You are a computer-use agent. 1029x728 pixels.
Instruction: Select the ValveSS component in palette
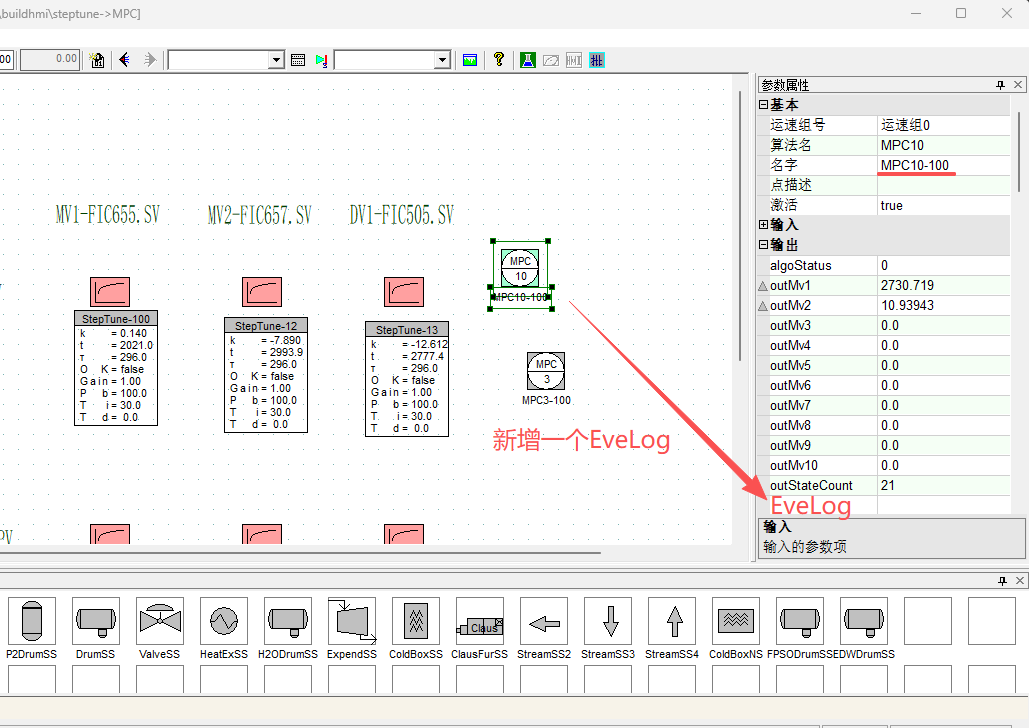[x=160, y=621]
